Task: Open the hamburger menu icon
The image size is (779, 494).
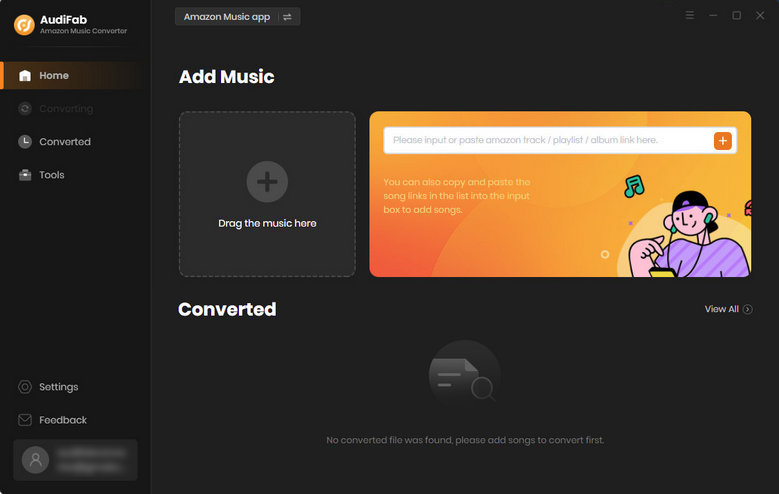Action: click(690, 15)
